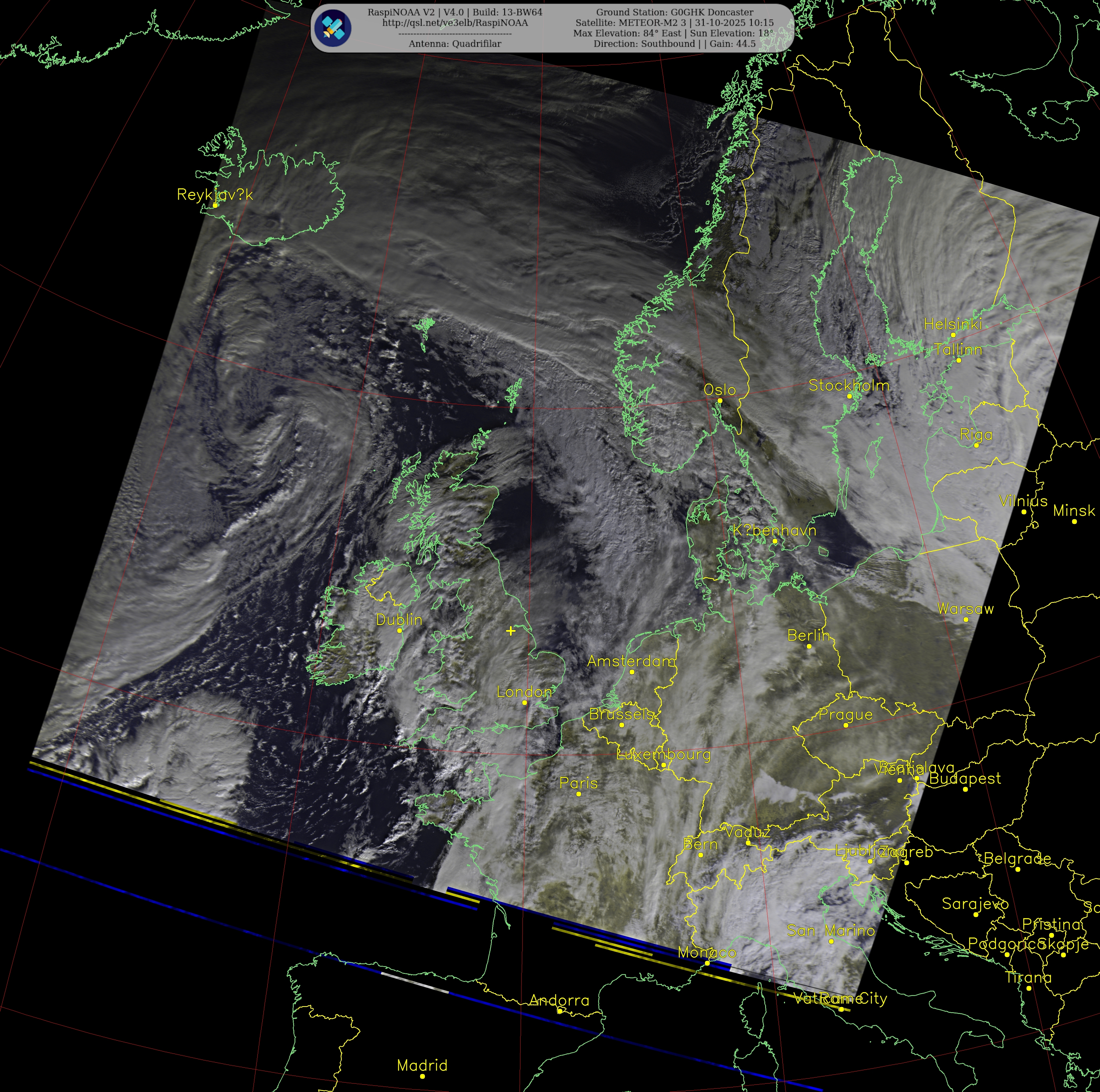
Task: Open the qsl.net RaspiNOAA URL in header
Action: [455, 23]
